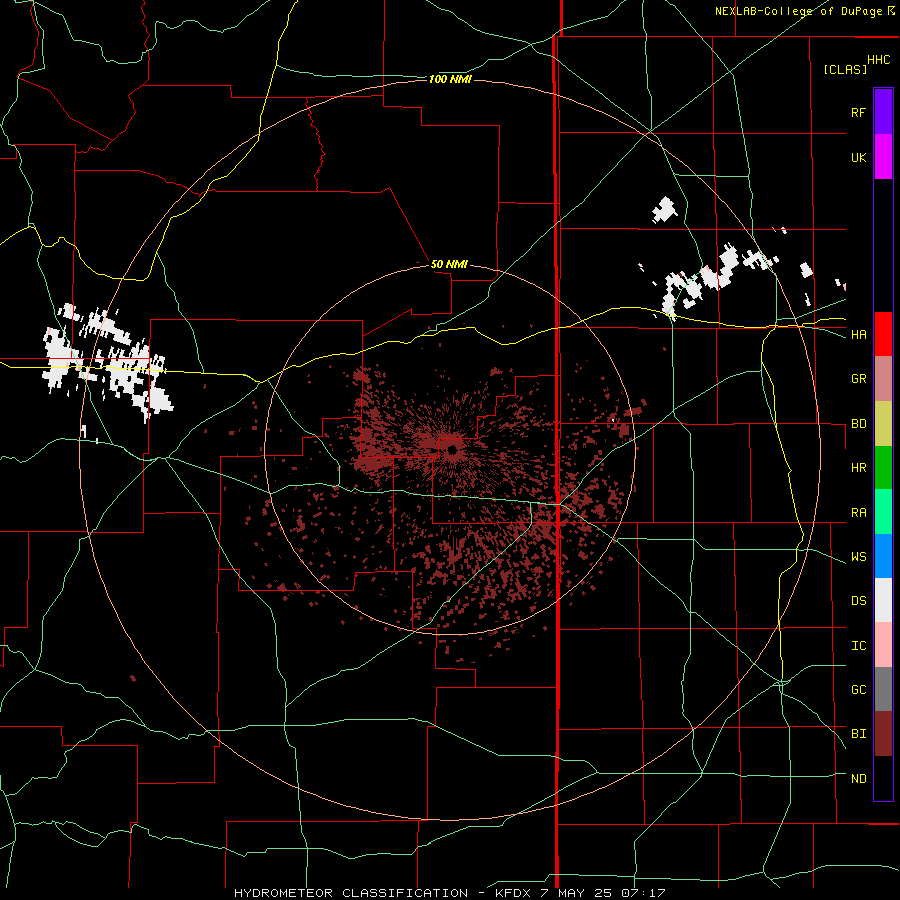
Task: Click the 100 NMI range ring label
Action: click(450, 79)
